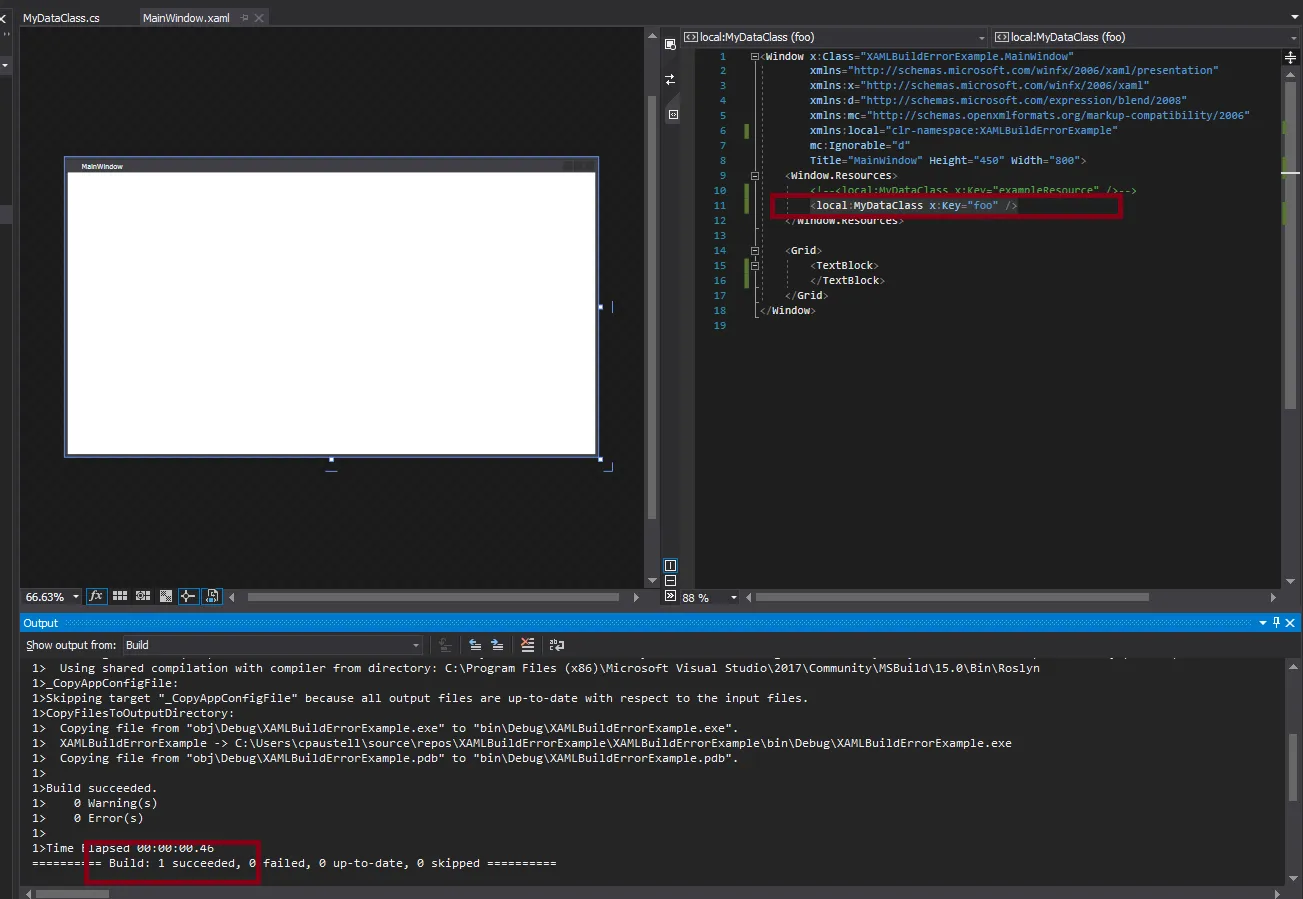Image resolution: width=1303 pixels, height=899 pixels.
Task: Swap the Design and XAML panes
Action: point(670,79)
